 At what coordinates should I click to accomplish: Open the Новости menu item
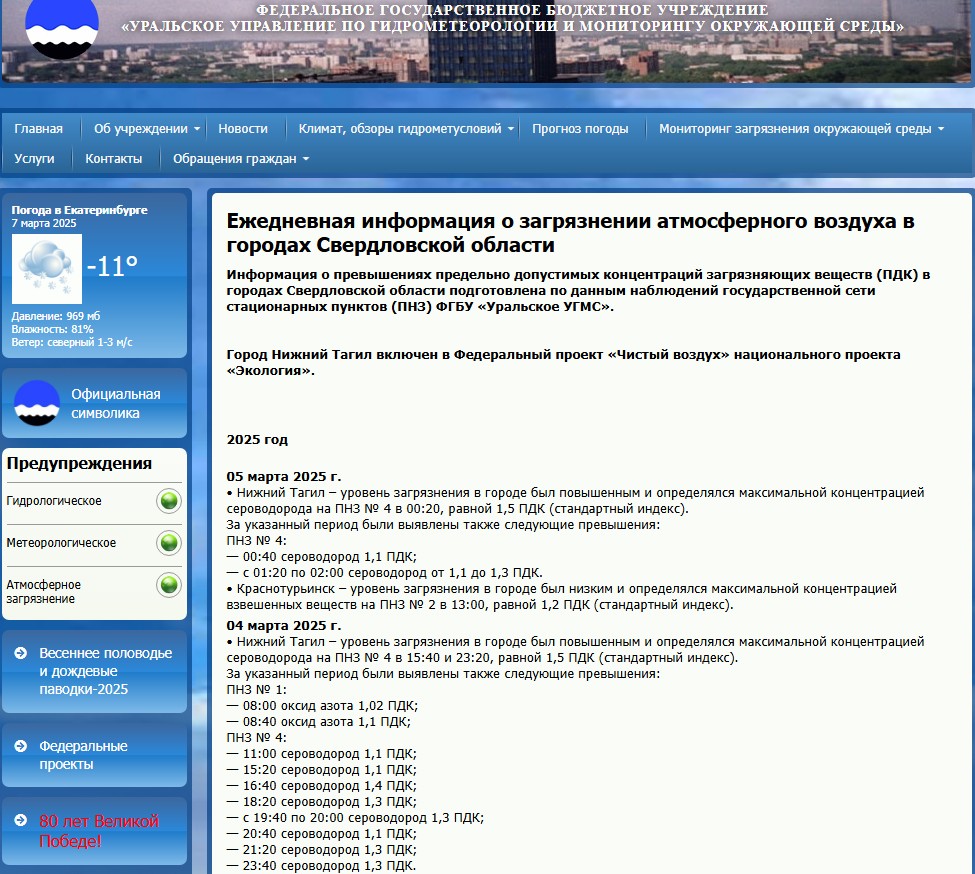click(x=243, y=129)
